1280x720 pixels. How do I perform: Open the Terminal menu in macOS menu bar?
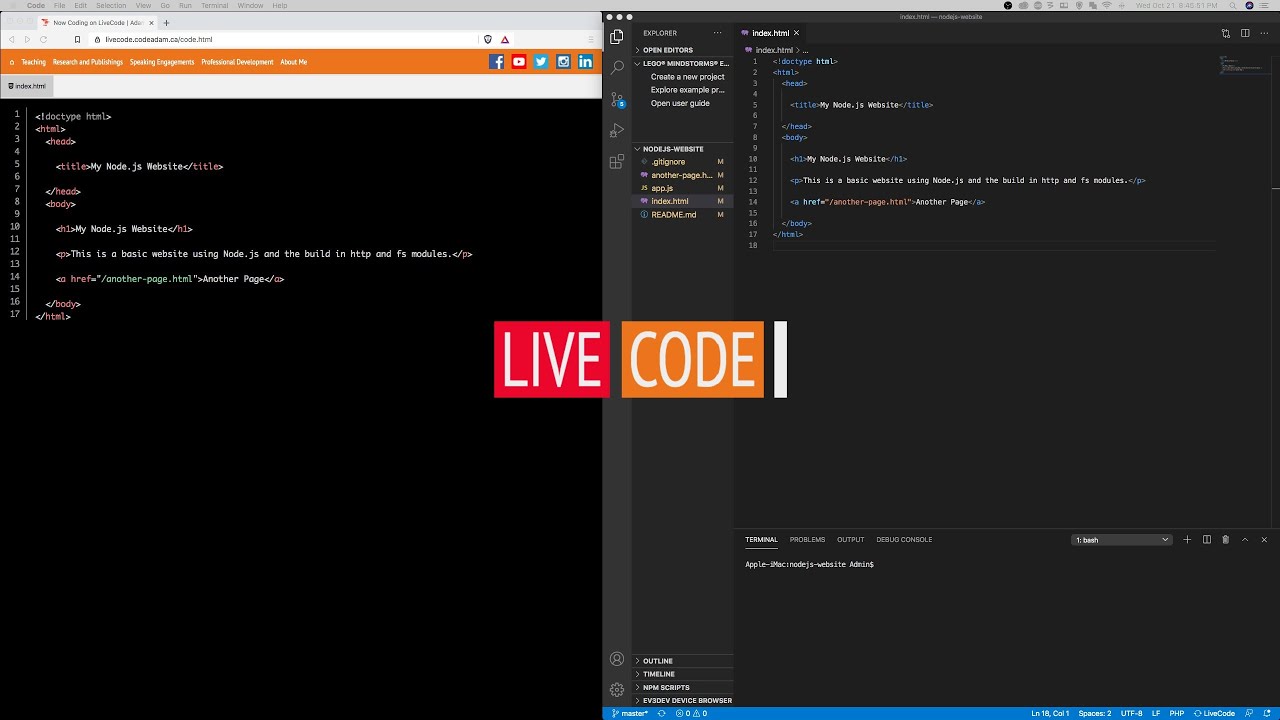(x=215, y=6)
